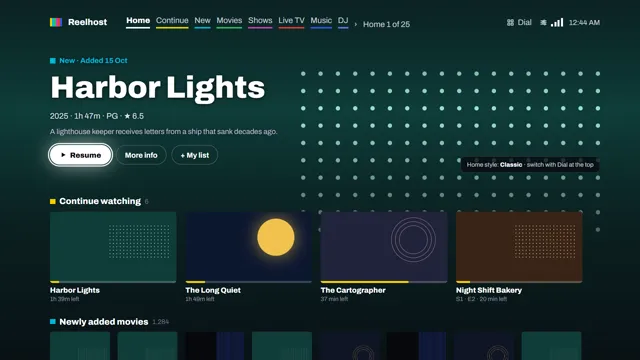Screen dimensions: 640x360
Task: Click the 6.5 star rating in metadata
Action: coord(134,116)
